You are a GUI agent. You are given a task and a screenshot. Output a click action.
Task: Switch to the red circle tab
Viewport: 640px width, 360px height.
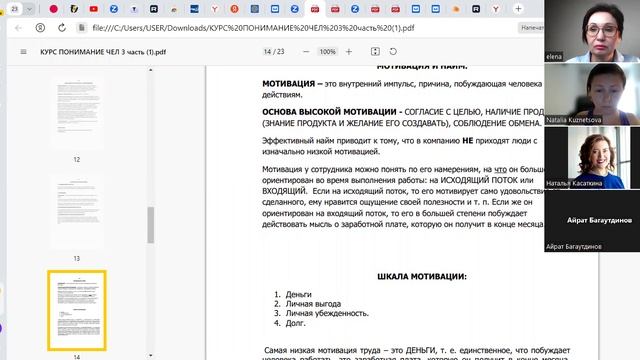53,9
